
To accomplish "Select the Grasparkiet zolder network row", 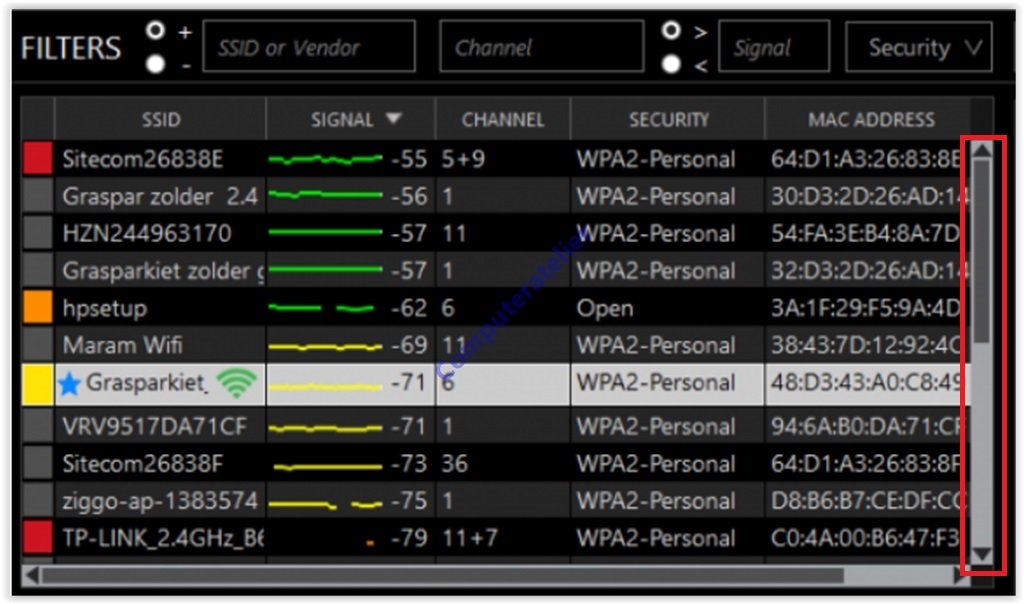I will [x=496, y=270].
